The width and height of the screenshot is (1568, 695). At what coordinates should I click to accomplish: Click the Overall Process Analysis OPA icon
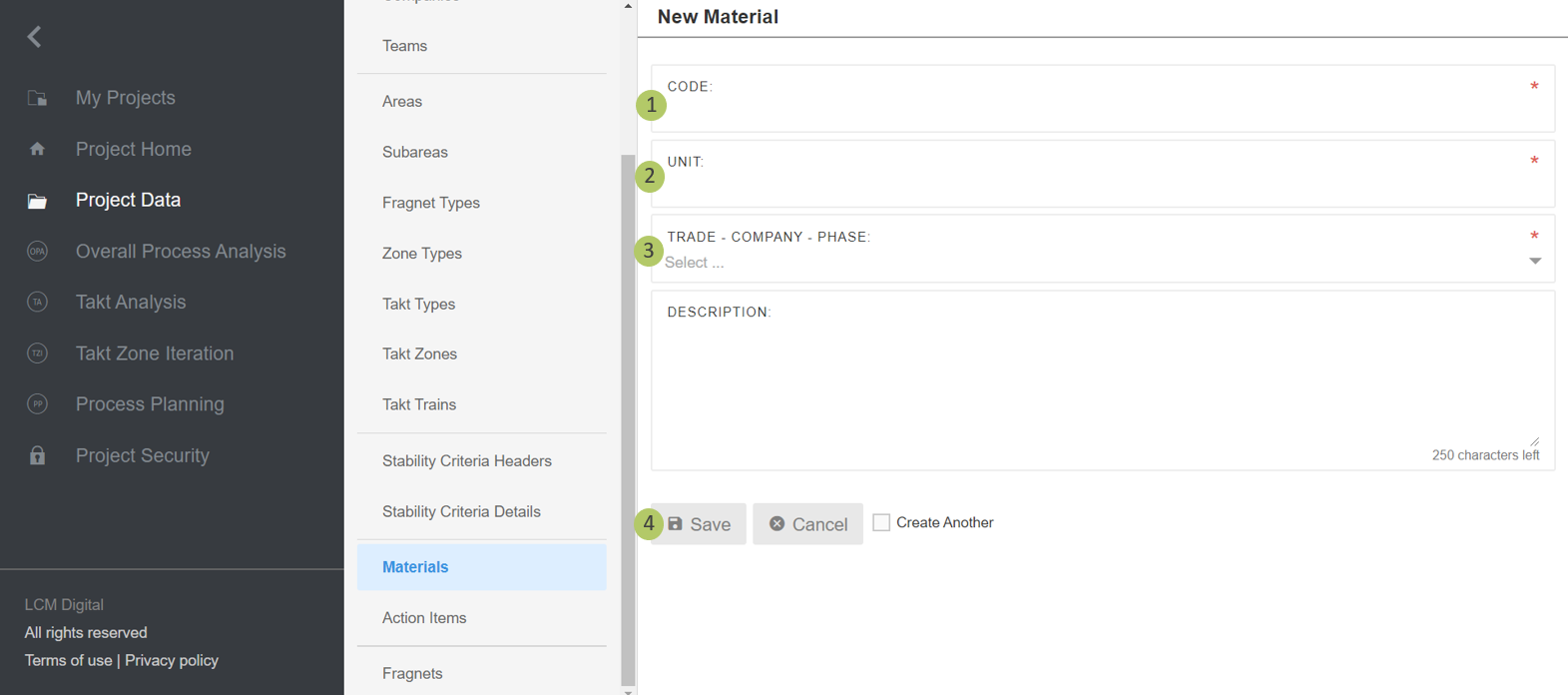tap(37, 252)
